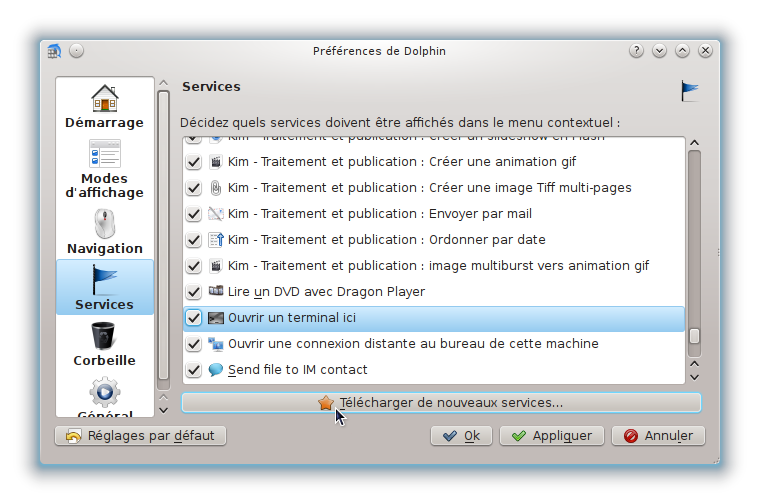Click sidebar scrollbar up arrow at top
760x504 pixels.
[x=164, y=83]
